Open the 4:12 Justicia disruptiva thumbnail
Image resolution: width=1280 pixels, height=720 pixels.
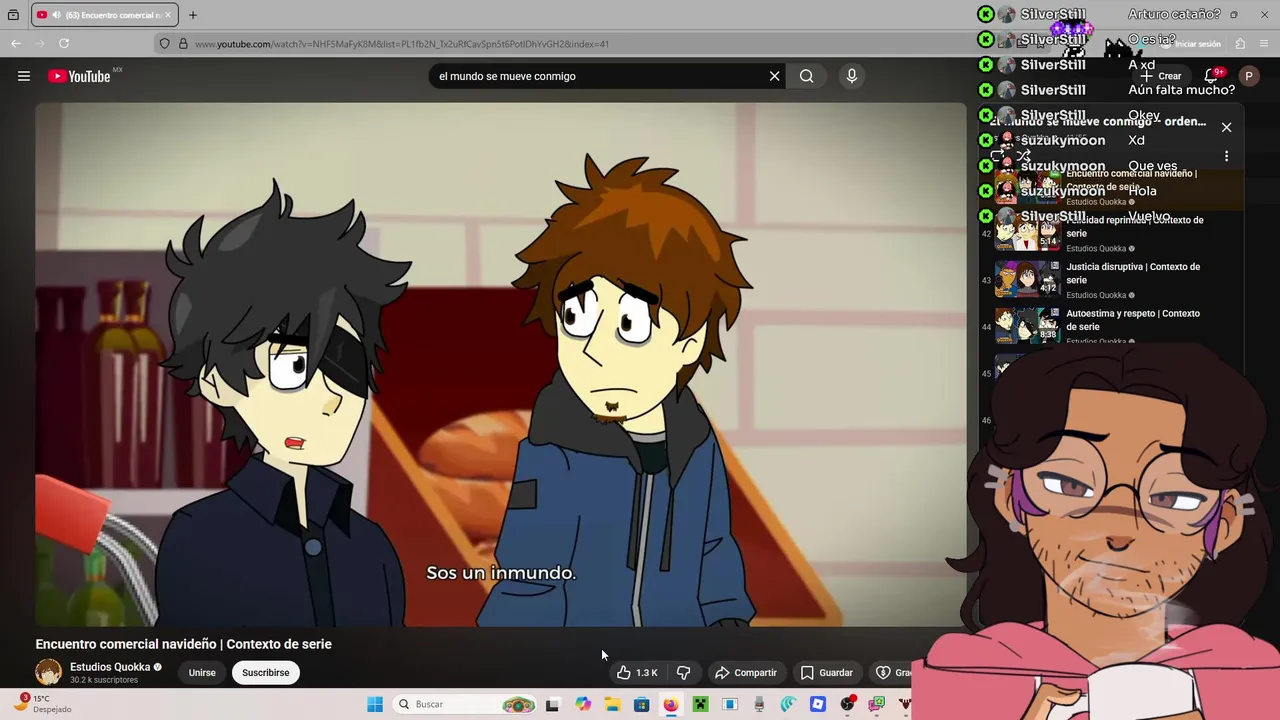pos(1027,279)
